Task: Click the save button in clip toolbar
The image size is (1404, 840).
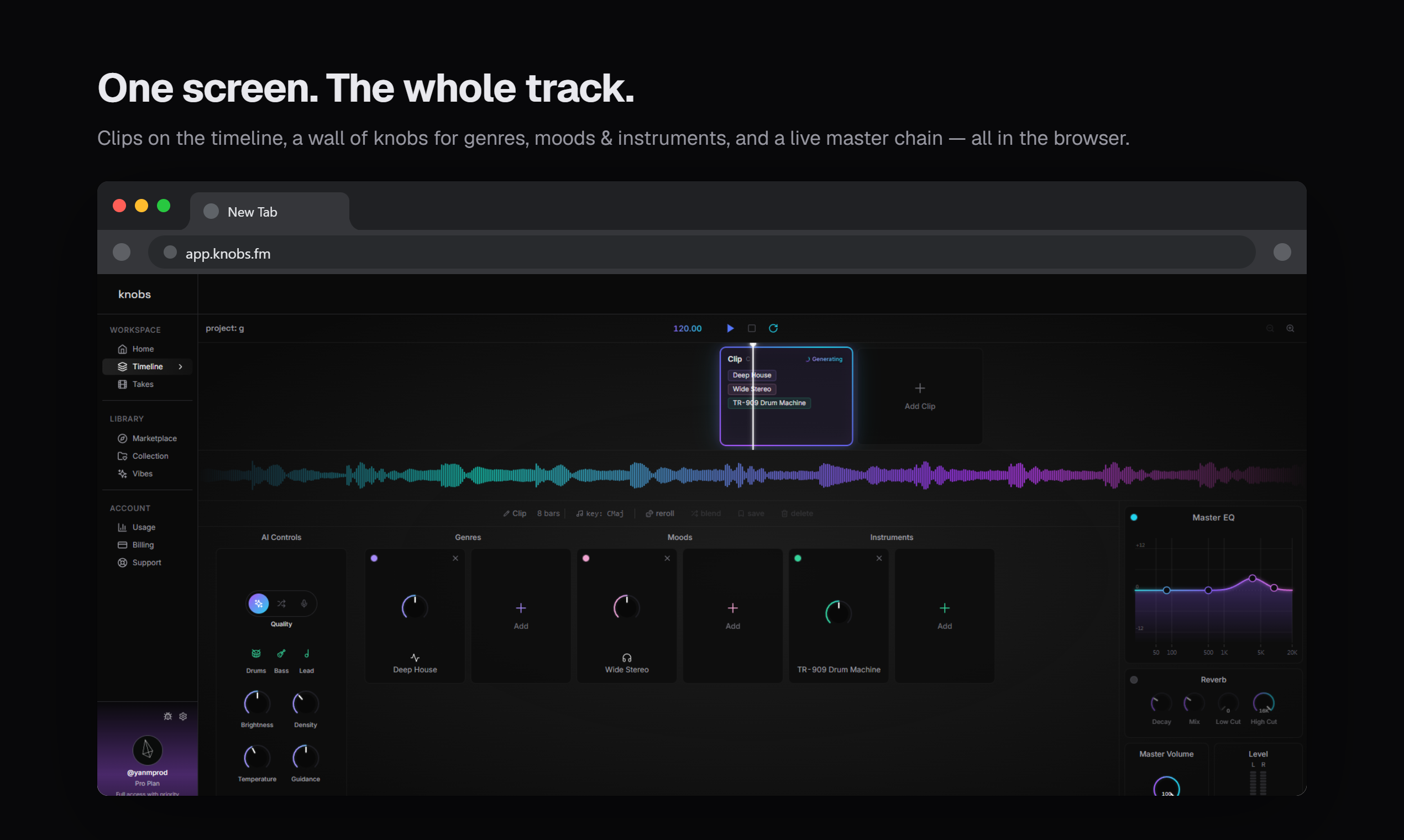Action: point(751,513)
